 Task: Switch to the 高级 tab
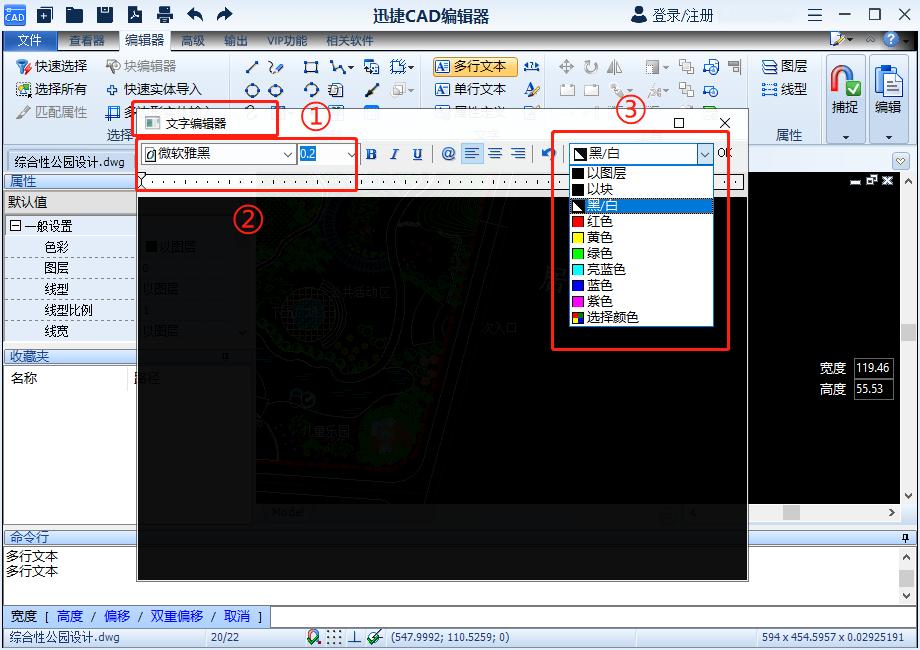192,40
